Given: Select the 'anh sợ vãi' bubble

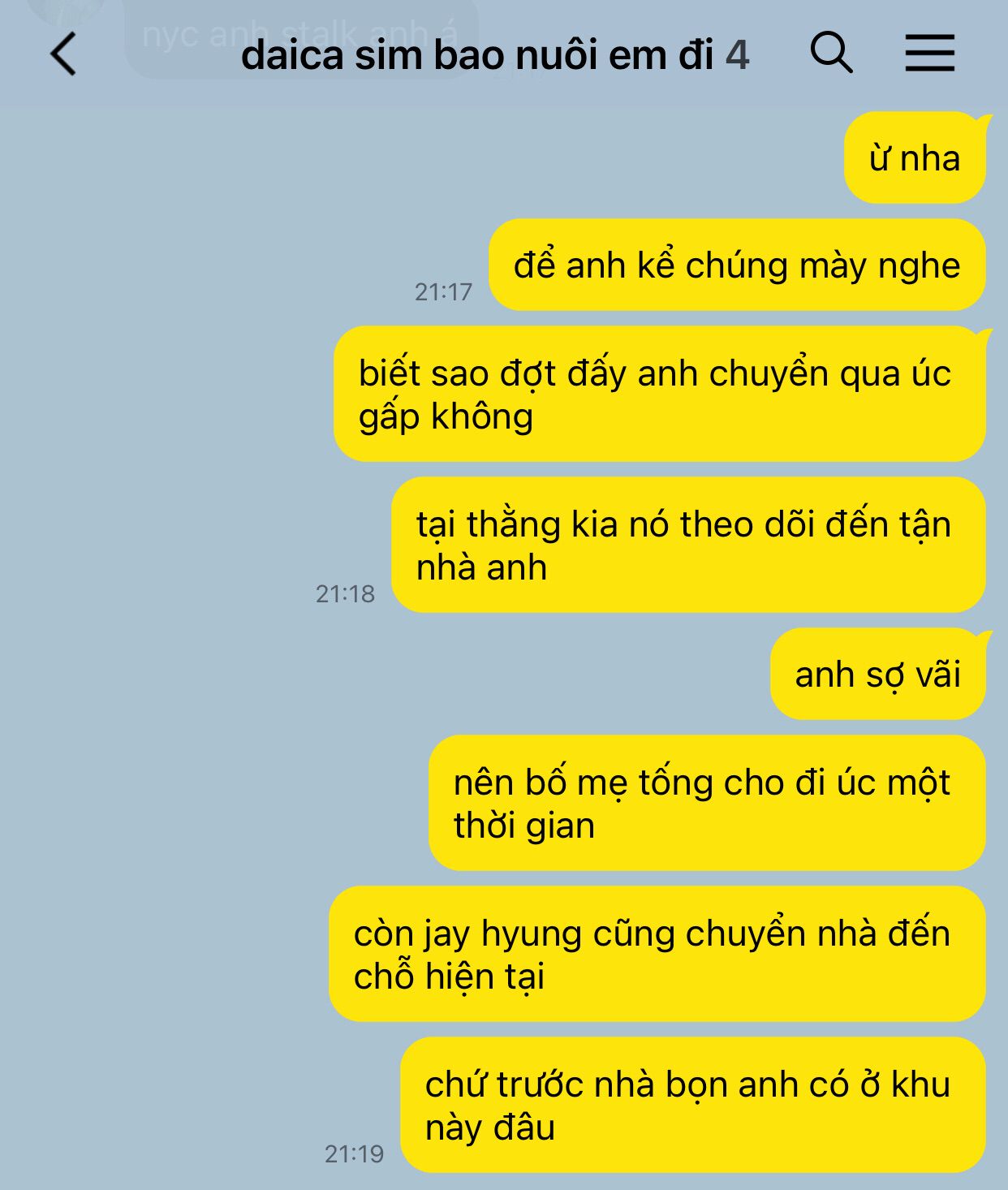Looking at the screenshot, I should tap(878, 674).
